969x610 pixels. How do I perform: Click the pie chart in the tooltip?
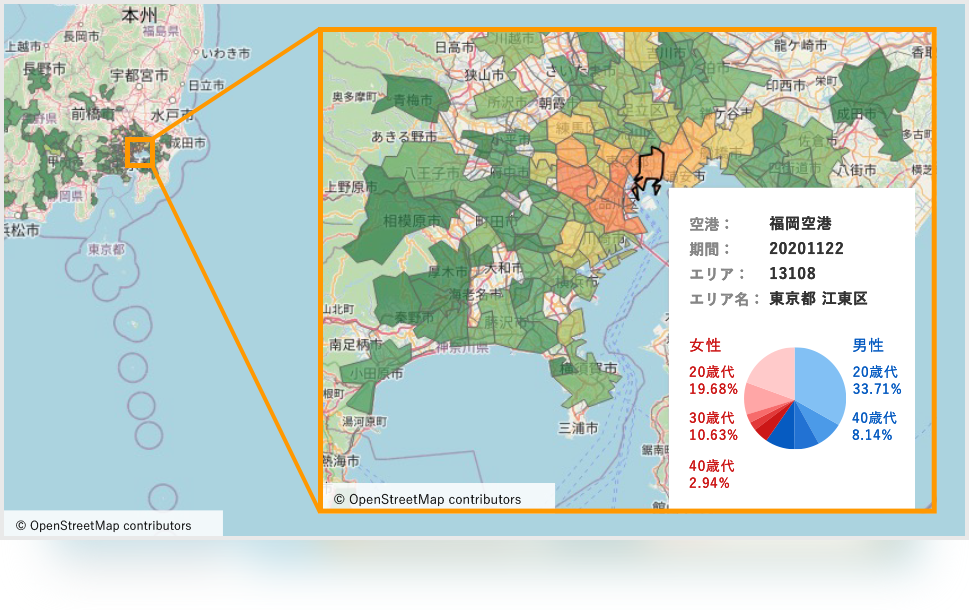(x=795, y=398)
